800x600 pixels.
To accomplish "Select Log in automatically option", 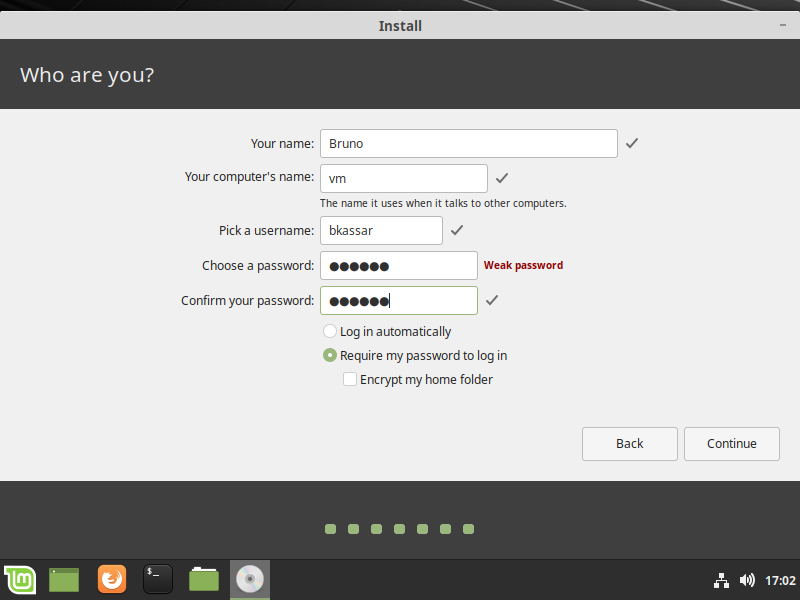I will coord(387,332).
